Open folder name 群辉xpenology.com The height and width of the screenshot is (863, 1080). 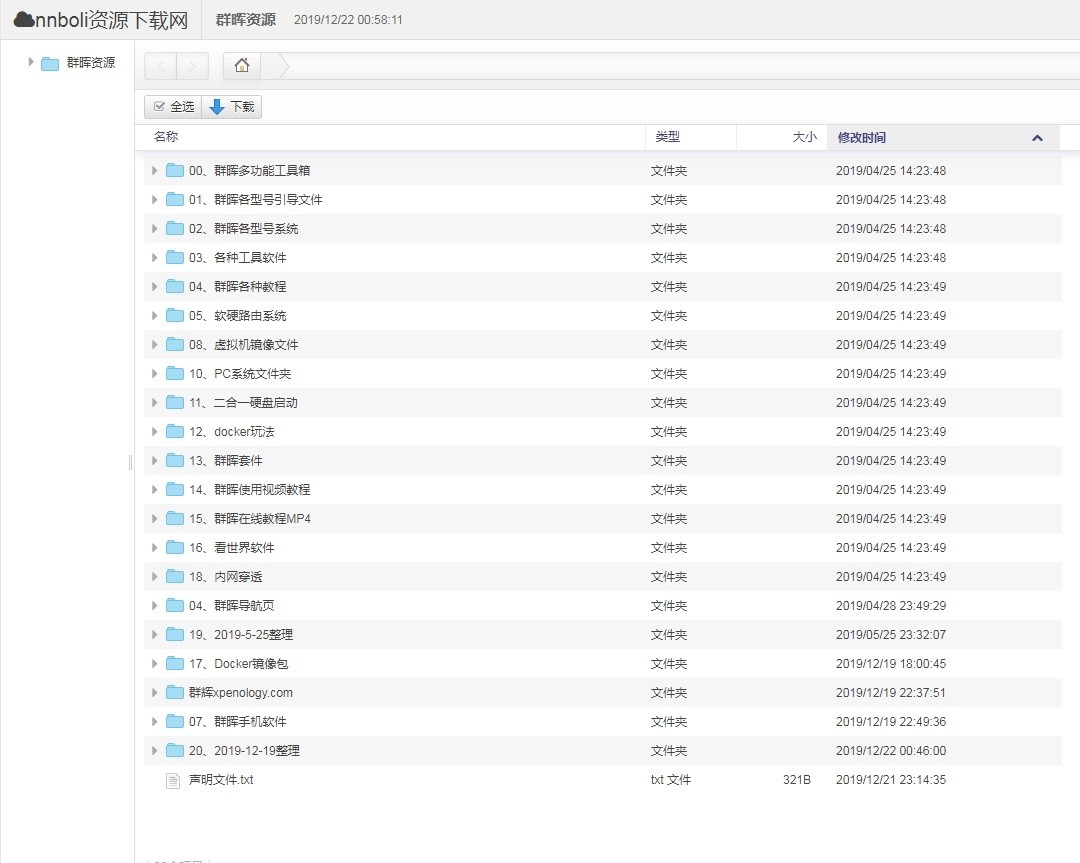(x=240, y=693)
